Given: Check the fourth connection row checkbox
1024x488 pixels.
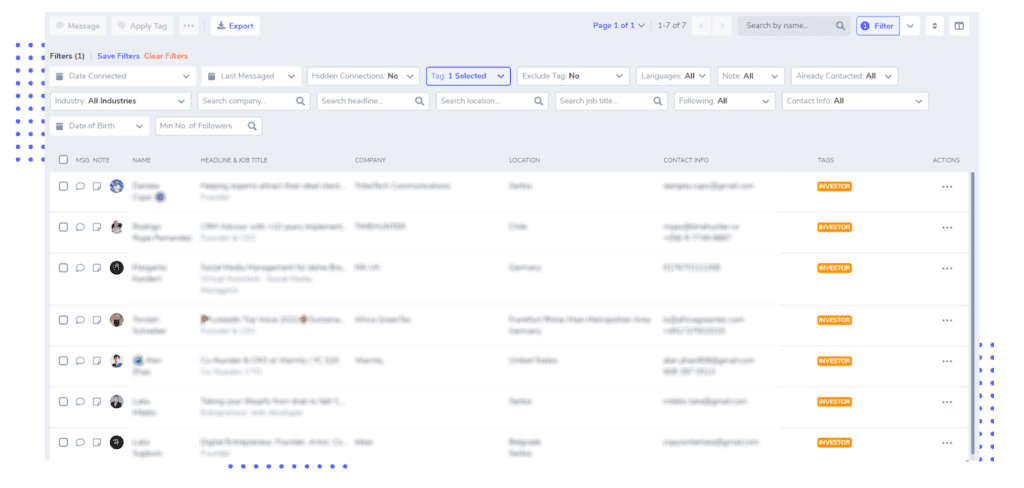Looking at the screenshot, I should tap(63, 320).
